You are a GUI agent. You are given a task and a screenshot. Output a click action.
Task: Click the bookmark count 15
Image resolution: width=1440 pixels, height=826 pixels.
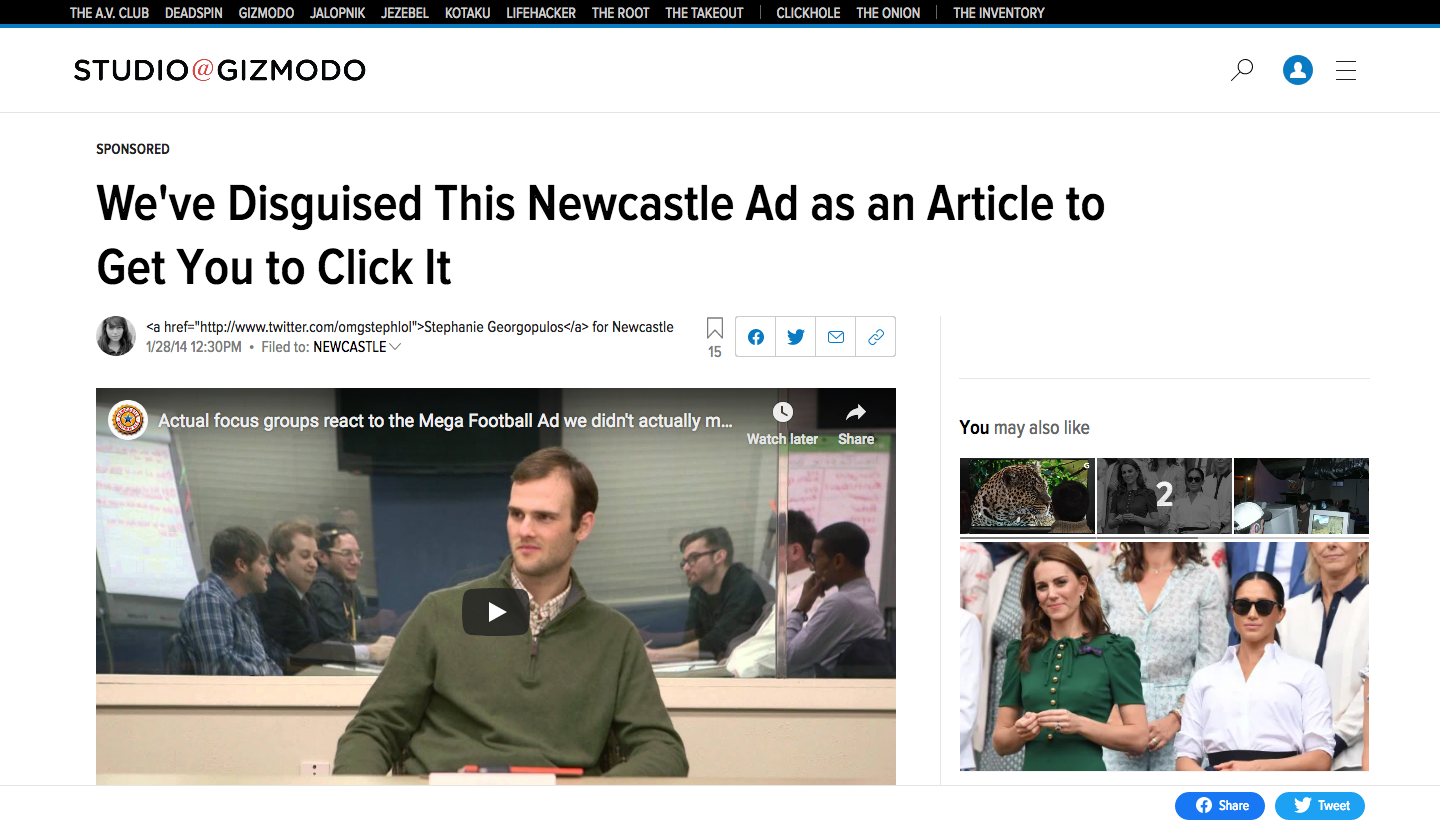[715, 352]
